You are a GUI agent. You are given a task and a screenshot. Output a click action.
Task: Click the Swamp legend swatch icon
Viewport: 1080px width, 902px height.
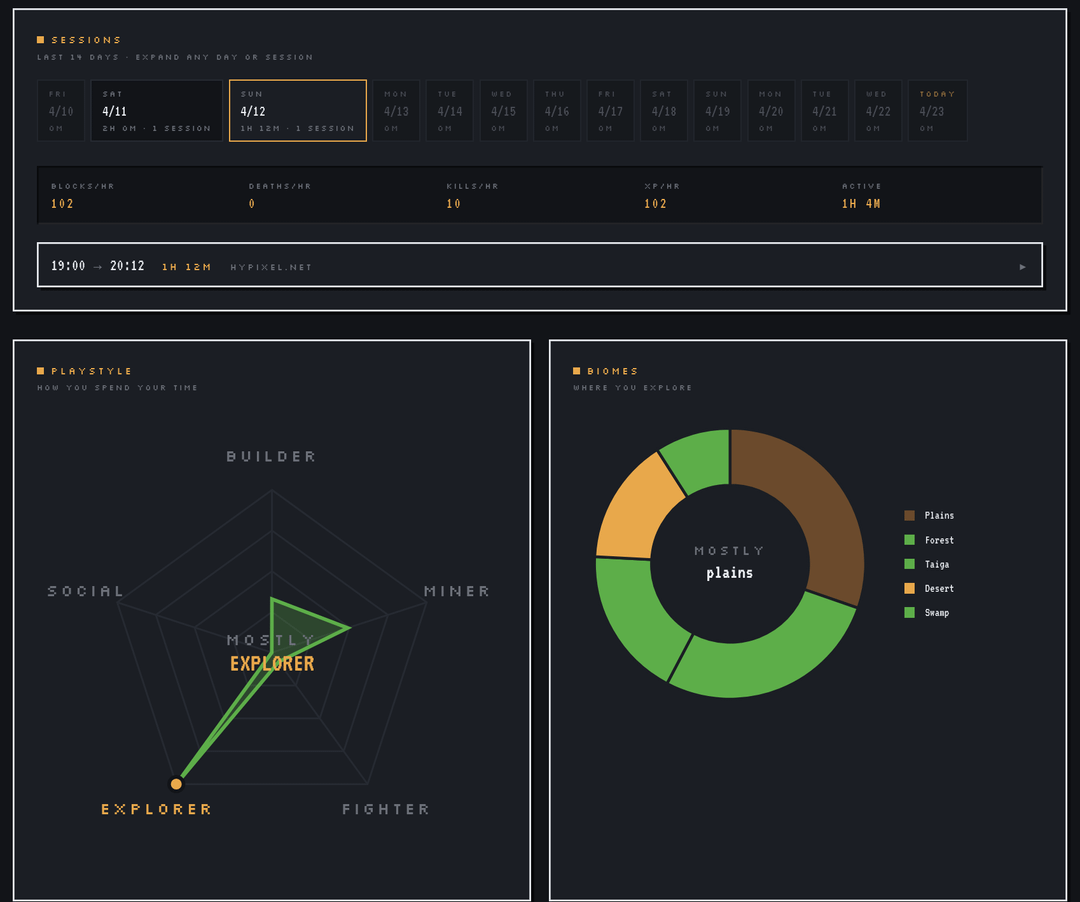[909, 613]
